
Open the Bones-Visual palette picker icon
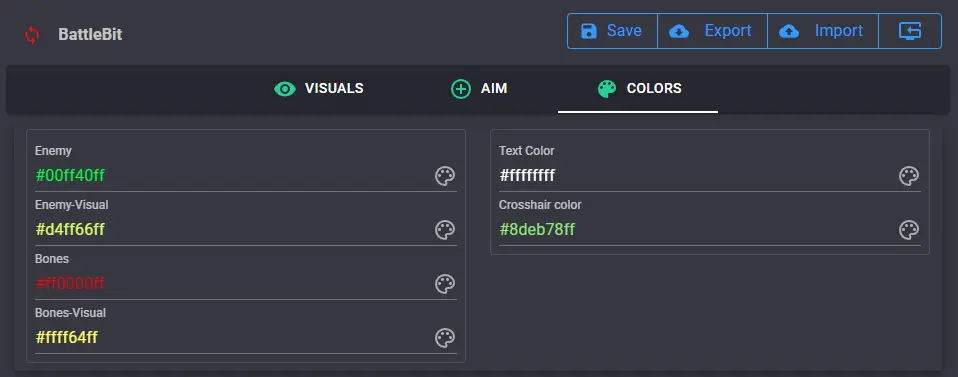pyautogui.click(x=445, y=338)
